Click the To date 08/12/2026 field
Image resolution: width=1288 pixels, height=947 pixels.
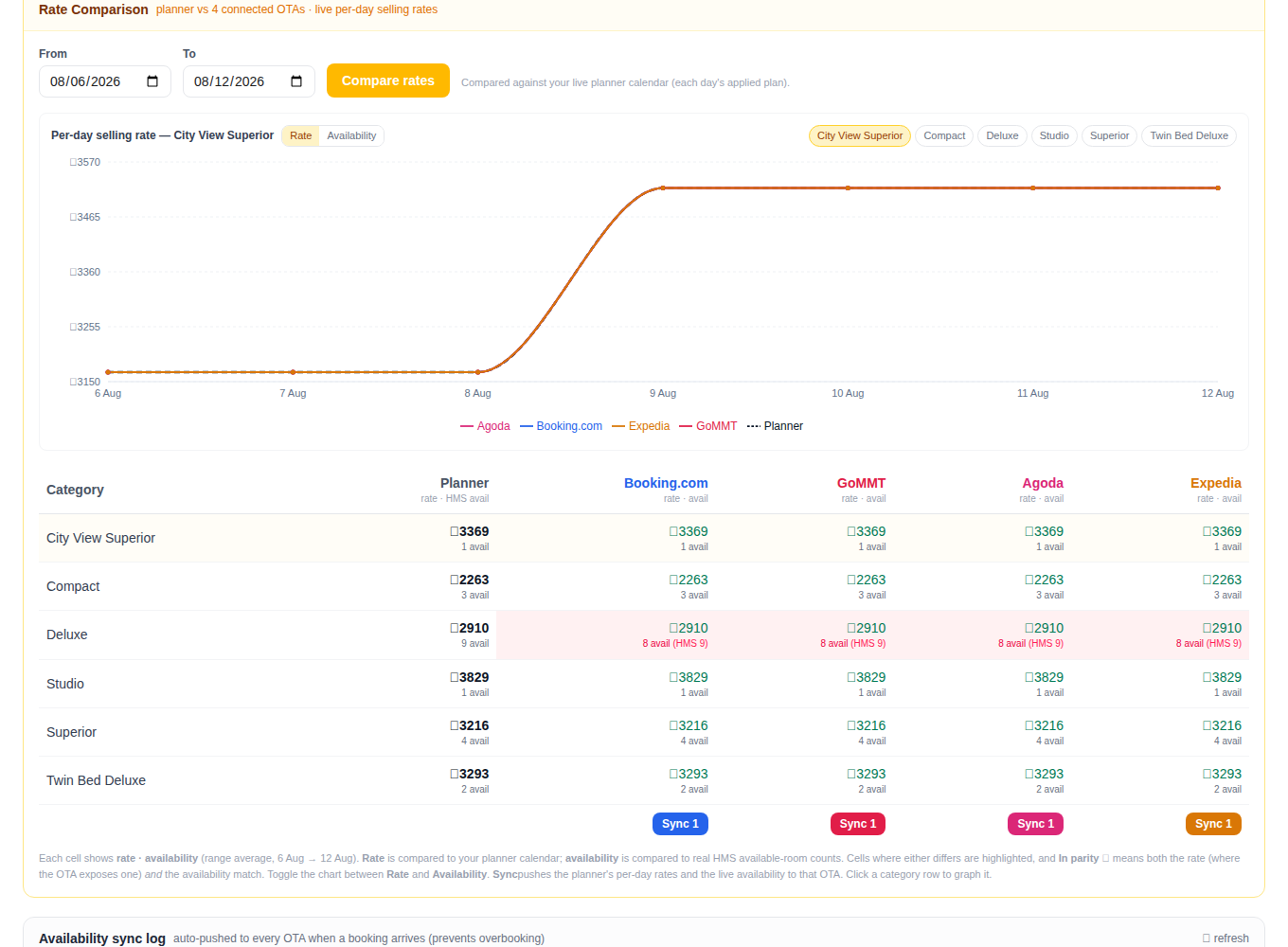[249, 81]
